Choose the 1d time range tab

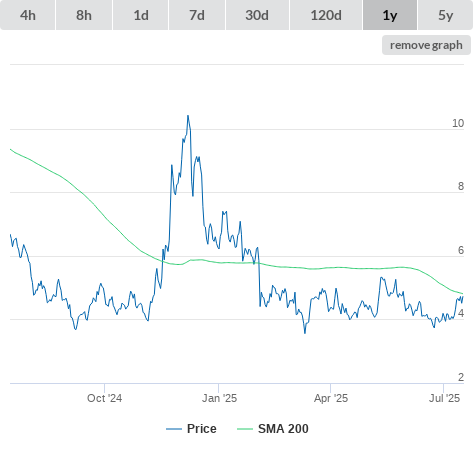tap(141, 15)
